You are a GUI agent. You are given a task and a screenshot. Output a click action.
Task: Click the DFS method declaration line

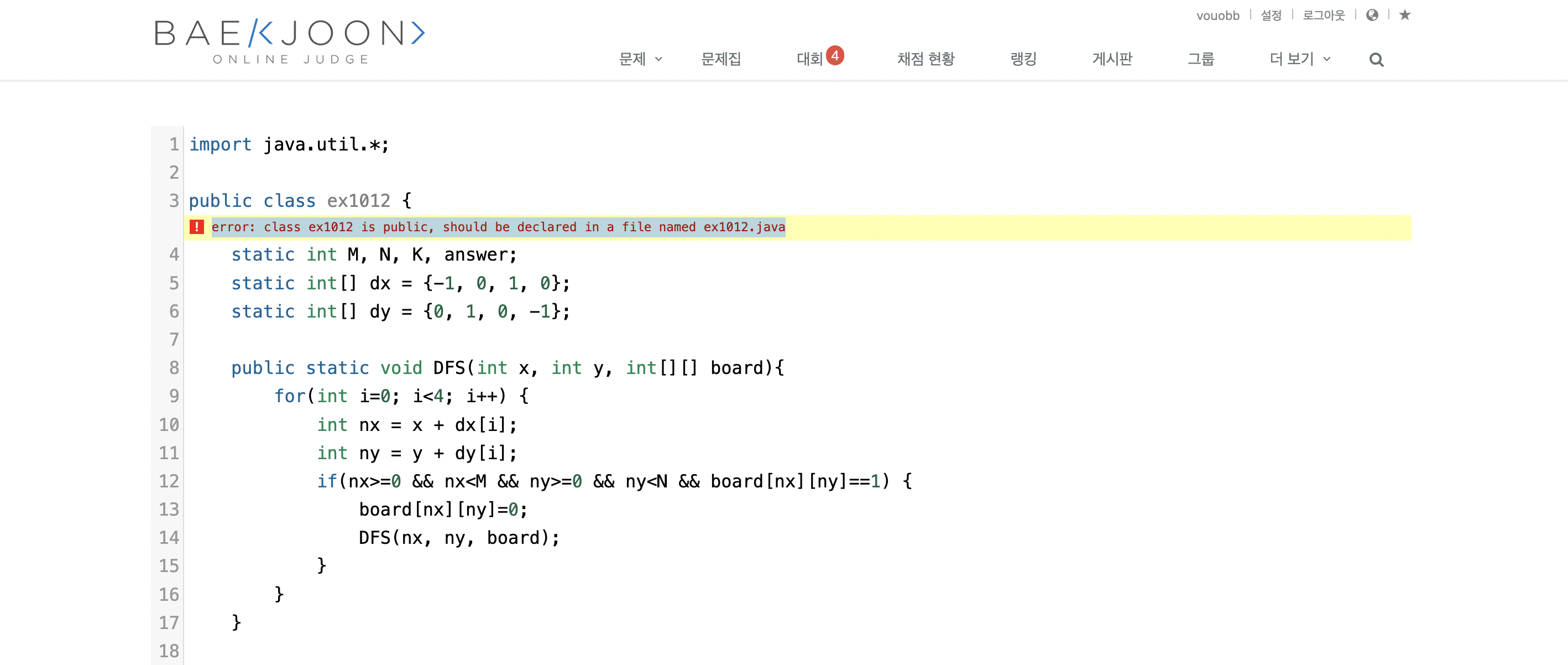pos(507,368)
